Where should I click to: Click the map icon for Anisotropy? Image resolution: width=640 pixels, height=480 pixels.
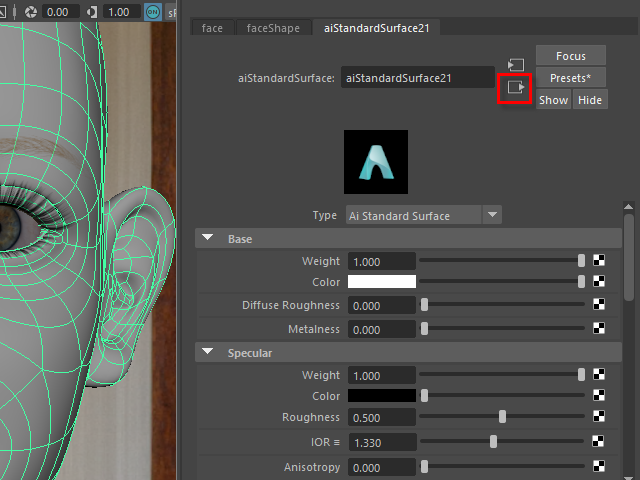point(598,467)
